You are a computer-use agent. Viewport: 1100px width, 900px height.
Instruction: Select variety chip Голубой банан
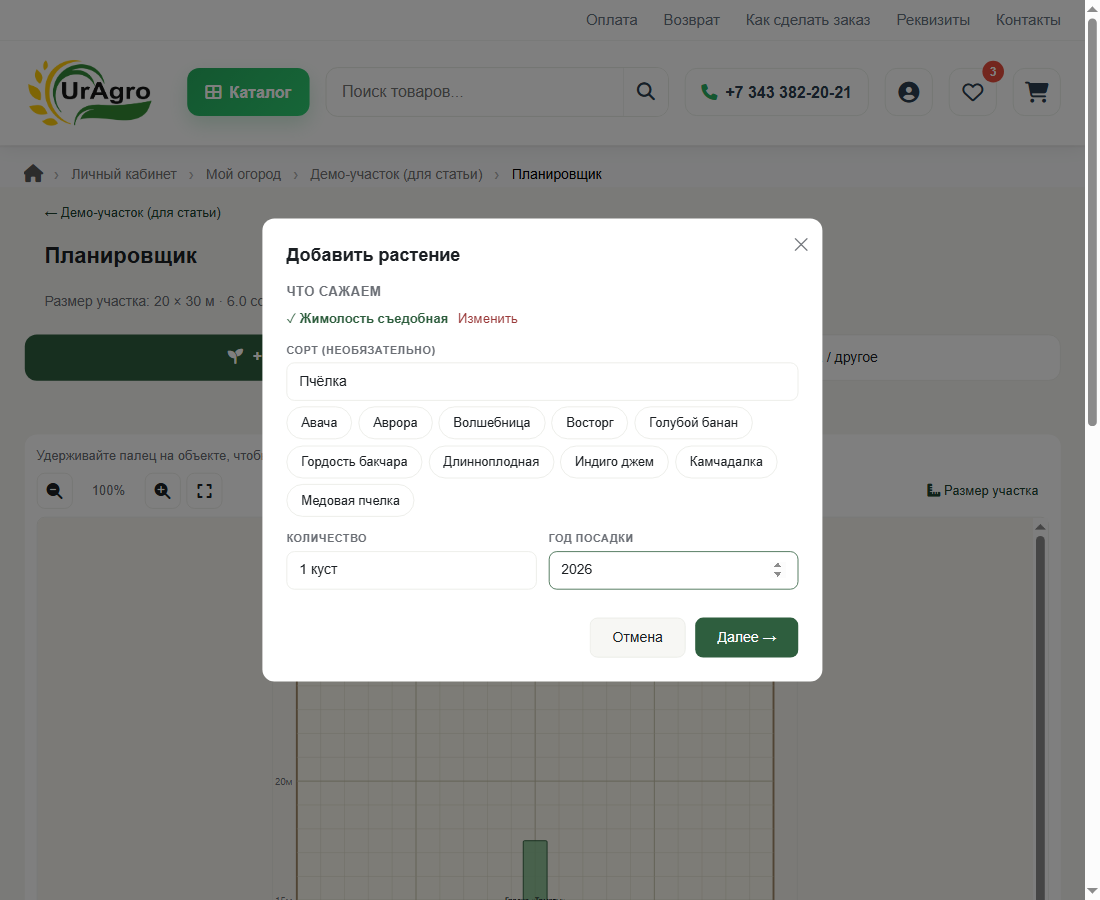[693, 423]
